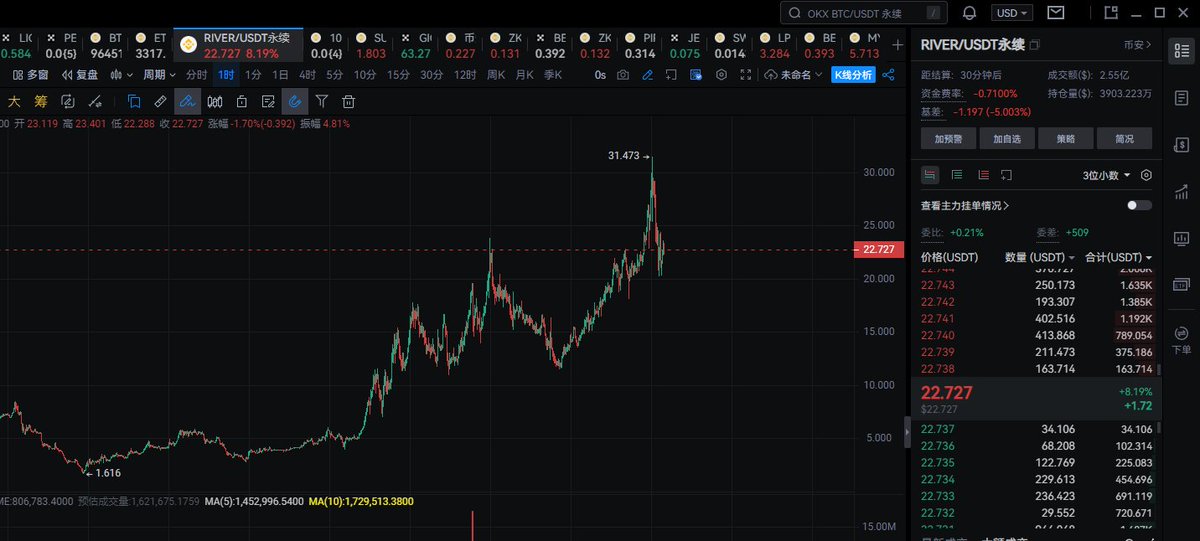Share the chart via share icon

pyautogui.click(x=888, y=75)
